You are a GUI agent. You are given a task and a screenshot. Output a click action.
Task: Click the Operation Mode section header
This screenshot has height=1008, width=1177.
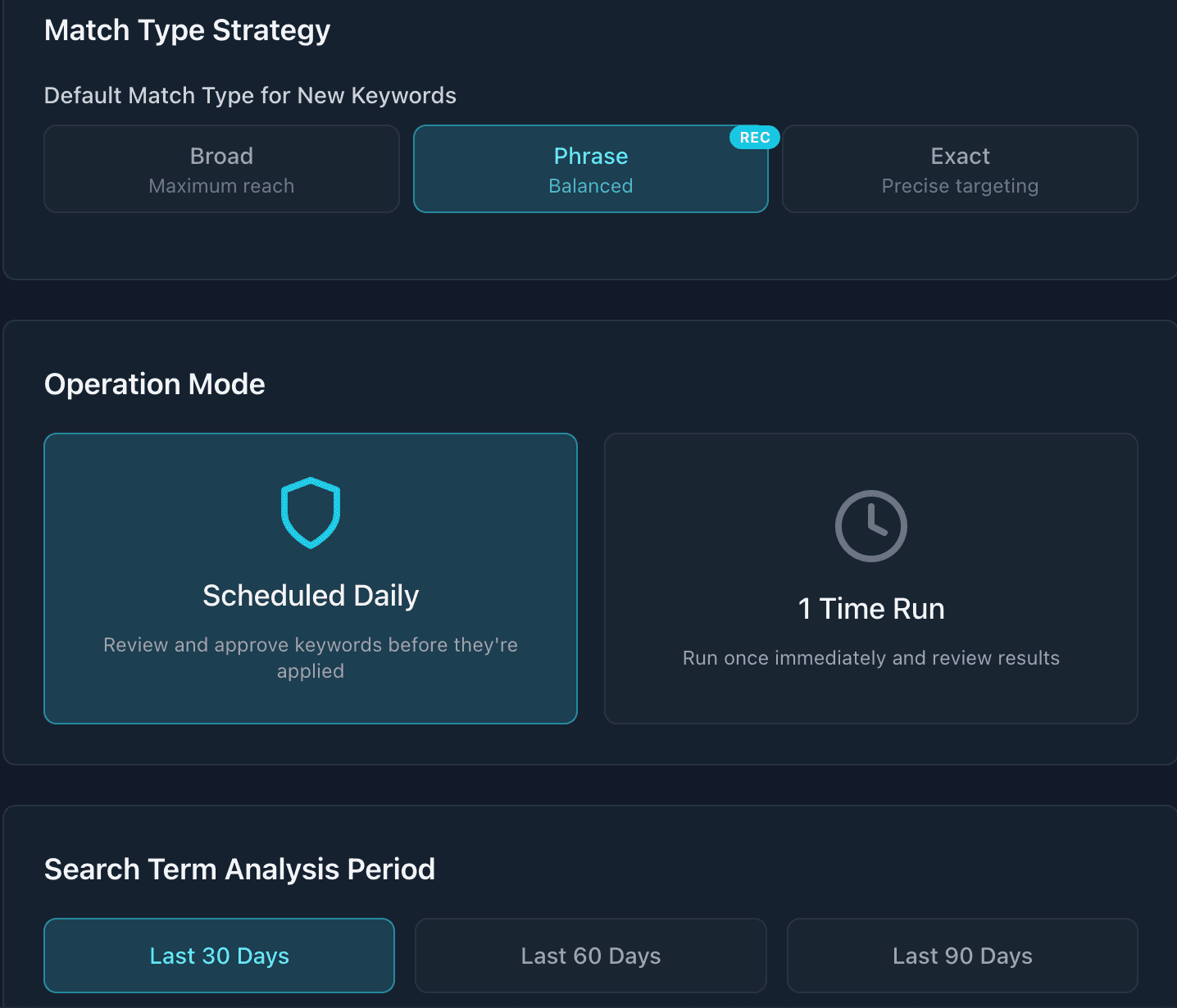point(154,384)
